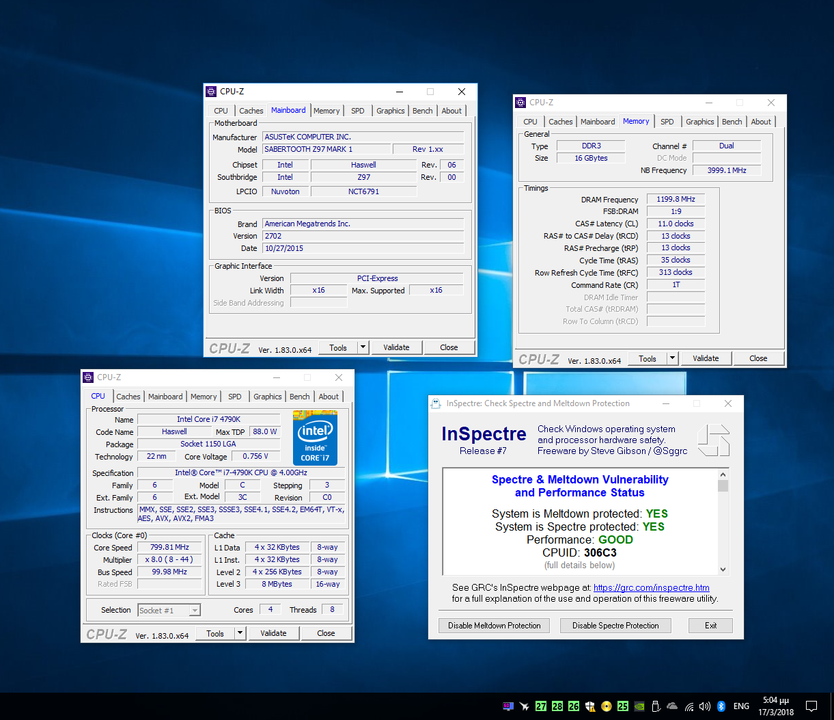Click Validate in the Memory window
The image size is (834, 720).
[706, 358]
